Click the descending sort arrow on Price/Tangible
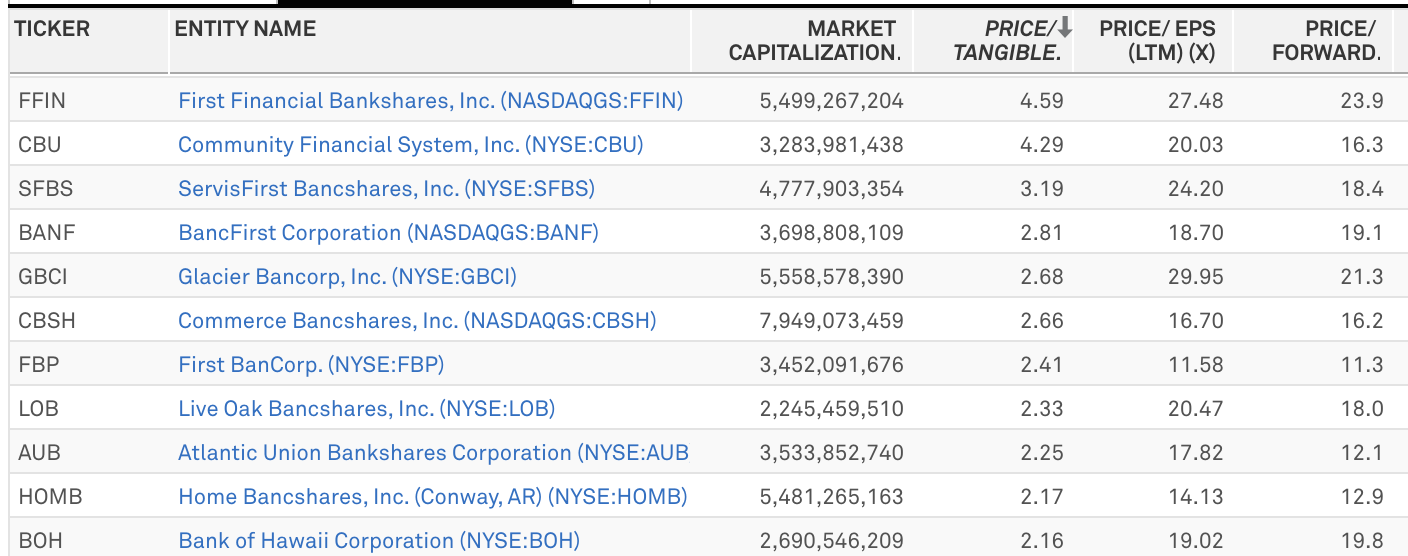The width and height of the screenshot is (1408, 556). (1065, 29)
